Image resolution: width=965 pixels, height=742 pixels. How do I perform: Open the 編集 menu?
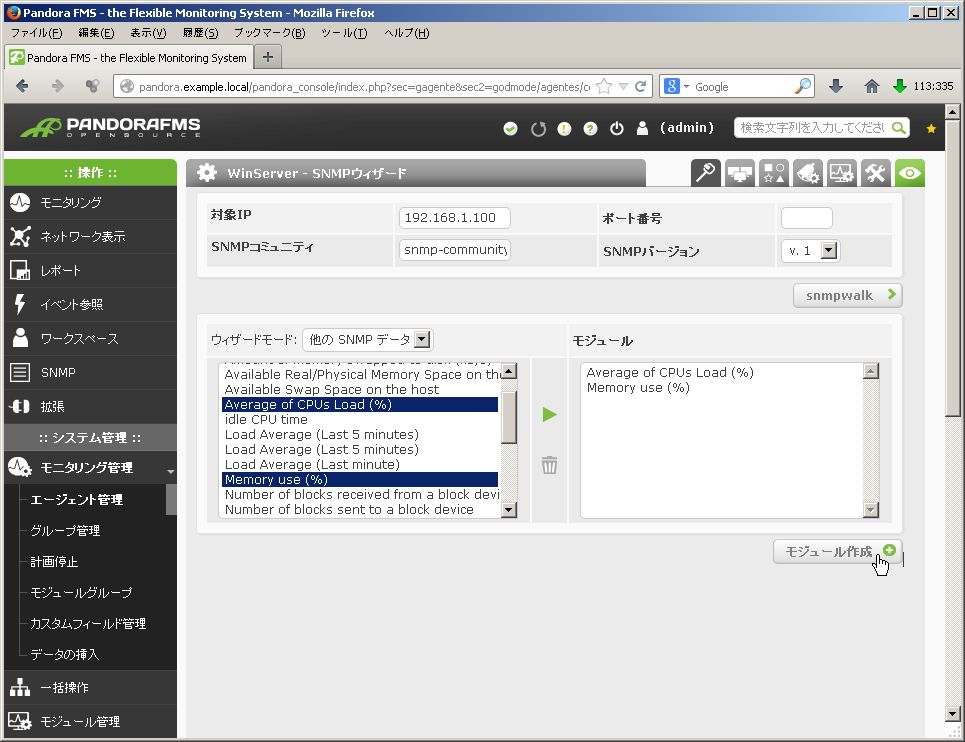[96, 33]
